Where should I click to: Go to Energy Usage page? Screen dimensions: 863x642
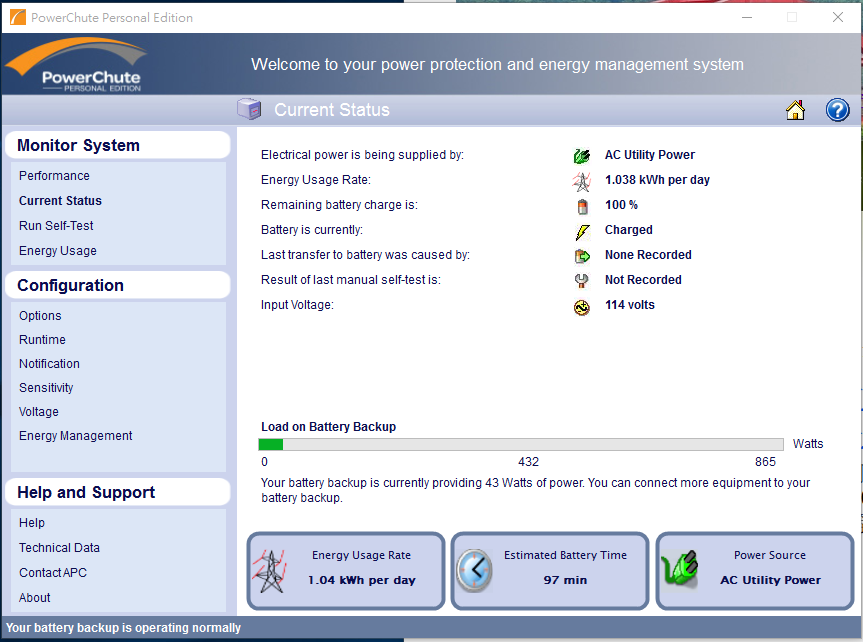pyautogui.click(x=57, y=251)
